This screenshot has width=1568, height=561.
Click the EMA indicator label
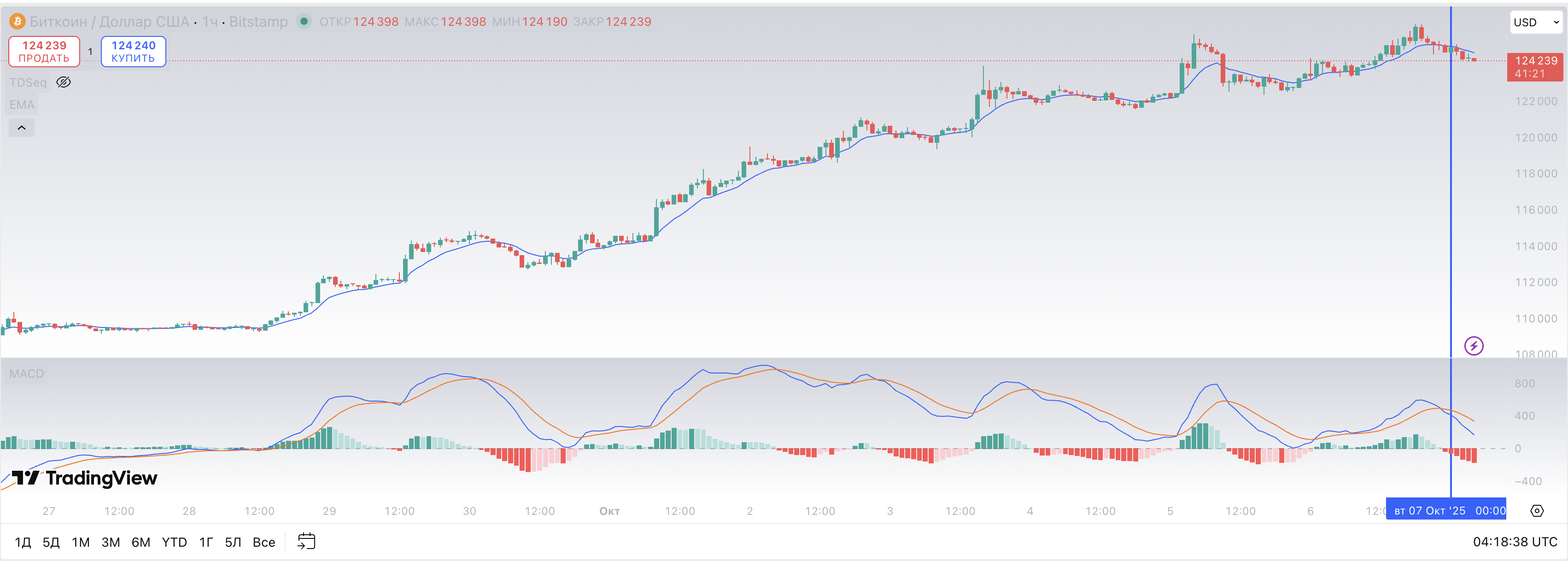tap(22, 105)
